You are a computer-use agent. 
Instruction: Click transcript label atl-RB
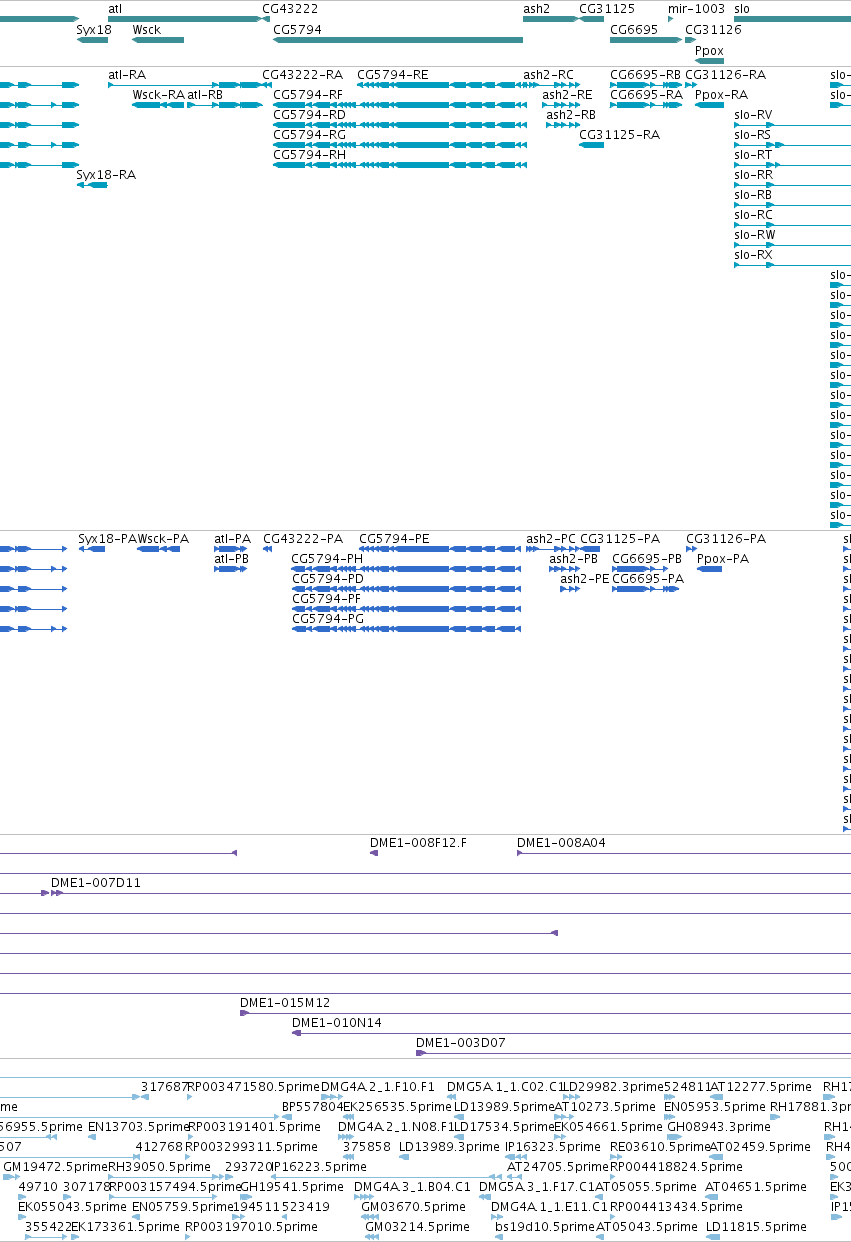click(x=205, y=95)
